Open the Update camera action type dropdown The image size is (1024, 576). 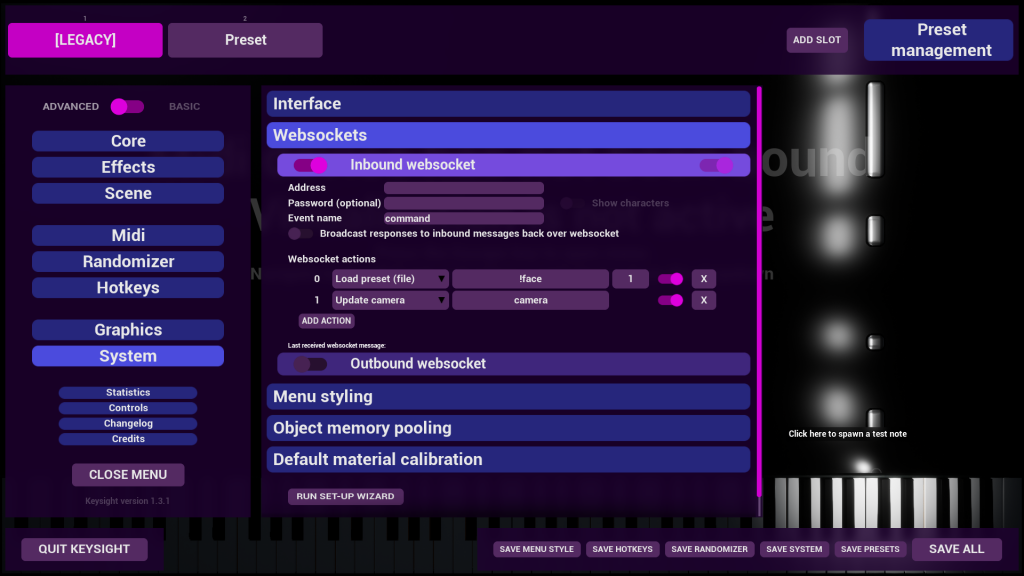pyautogui.click(x=390, y=300)
